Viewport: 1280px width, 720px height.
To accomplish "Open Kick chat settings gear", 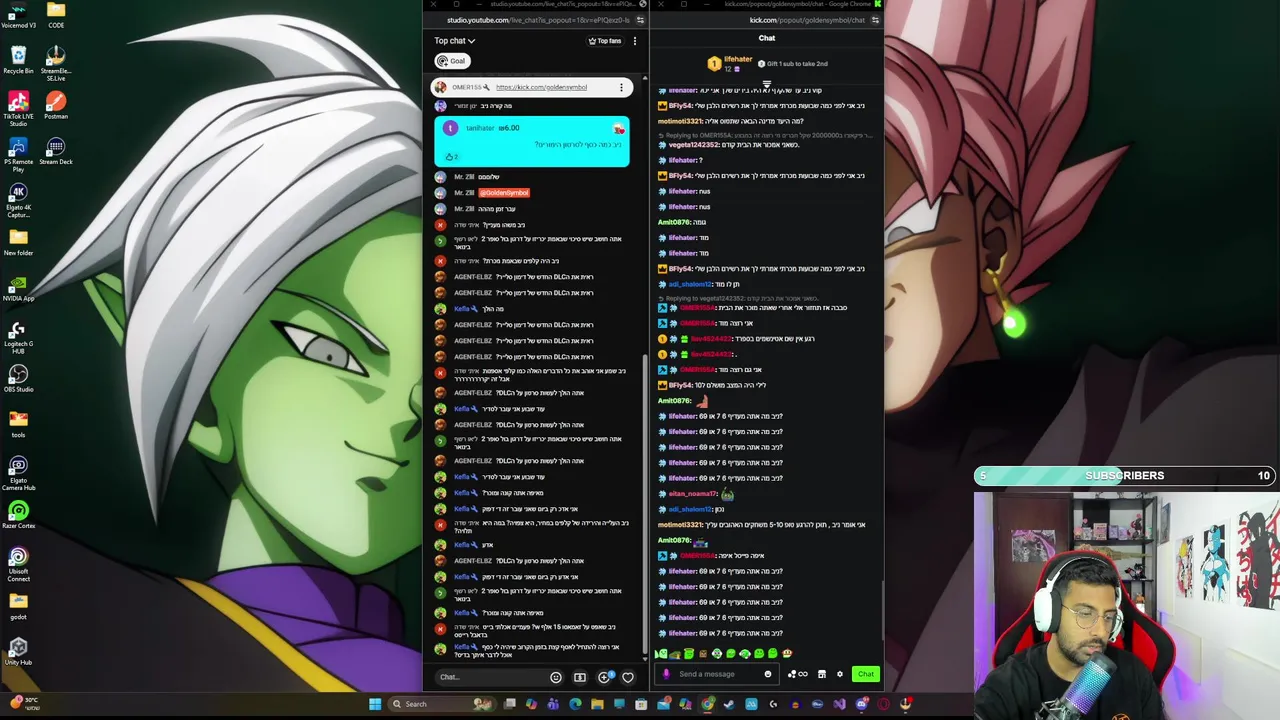I will [840, 674].
